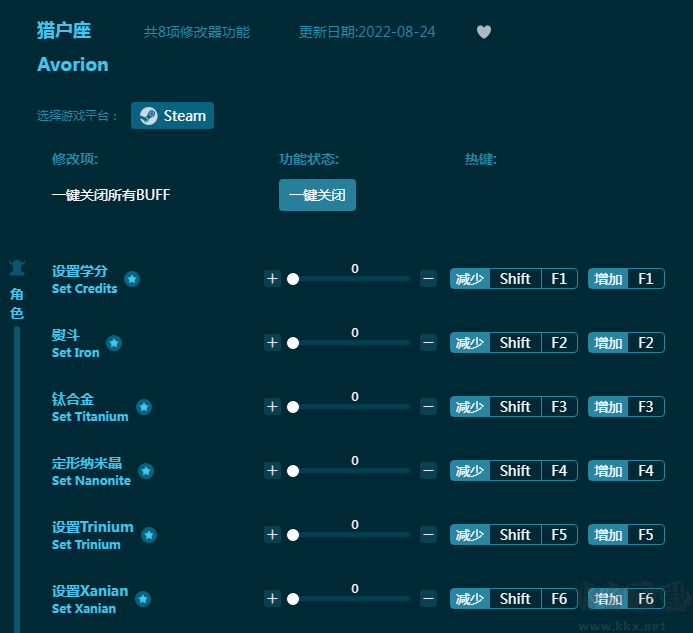Click the Set Credits slider handle
Screen dimensions: 693x633
coord(293,279)
